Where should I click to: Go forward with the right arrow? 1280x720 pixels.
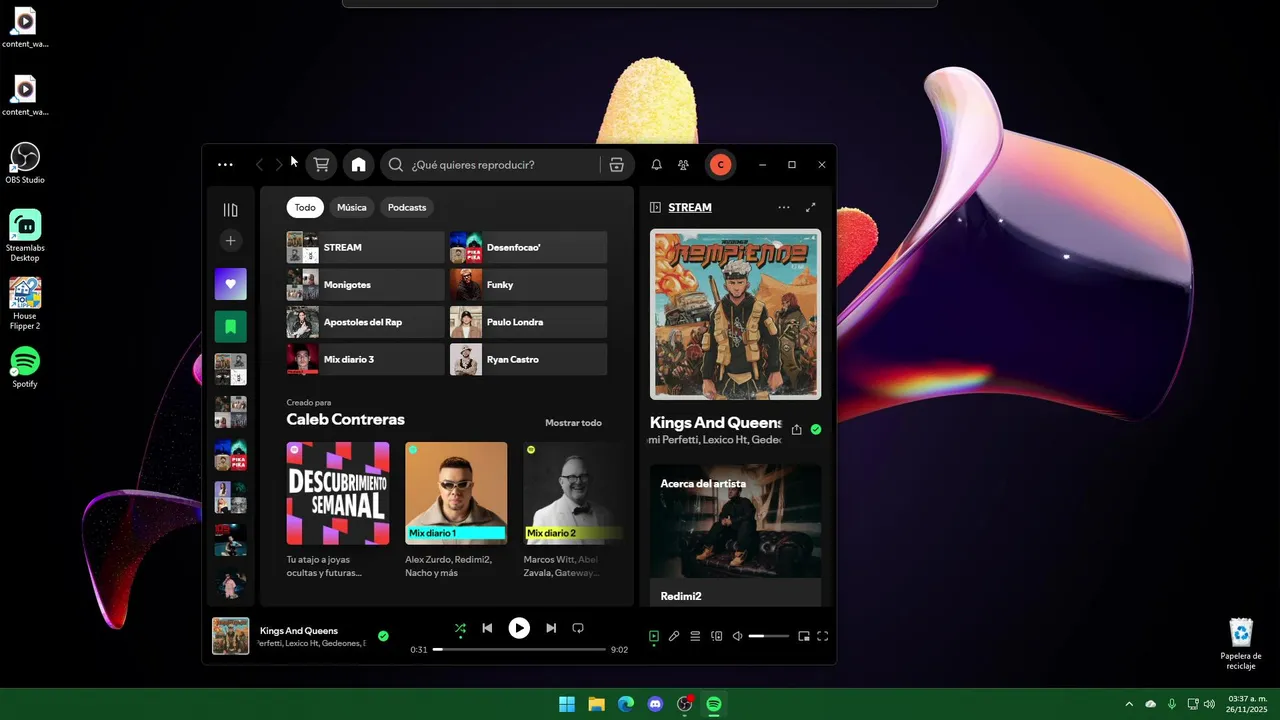point(279,165)
